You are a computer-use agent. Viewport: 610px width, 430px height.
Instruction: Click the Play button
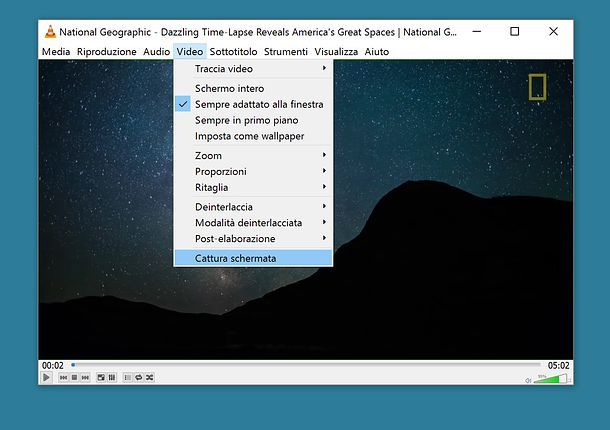point(46,377)
